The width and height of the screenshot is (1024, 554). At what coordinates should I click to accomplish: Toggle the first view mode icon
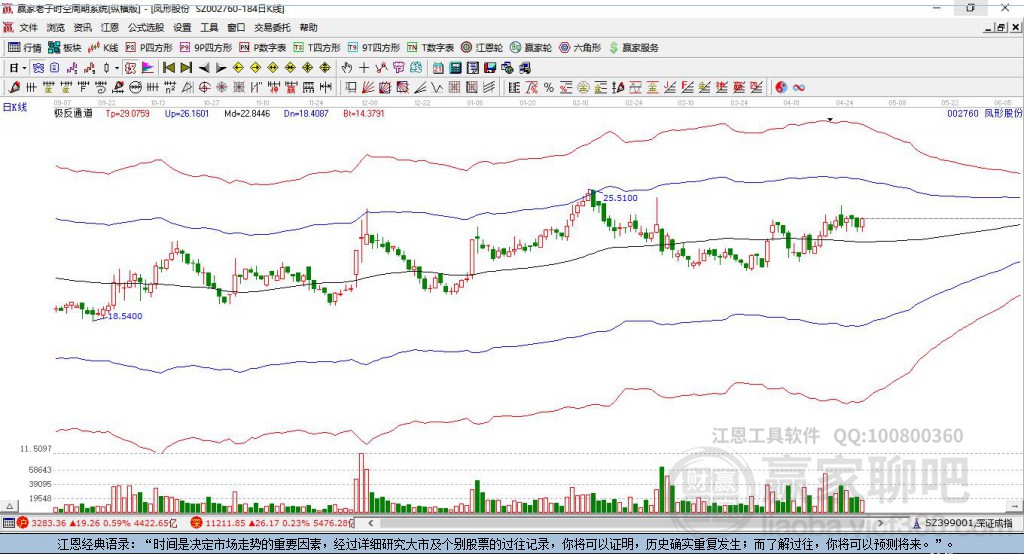(x=38, y=68)
